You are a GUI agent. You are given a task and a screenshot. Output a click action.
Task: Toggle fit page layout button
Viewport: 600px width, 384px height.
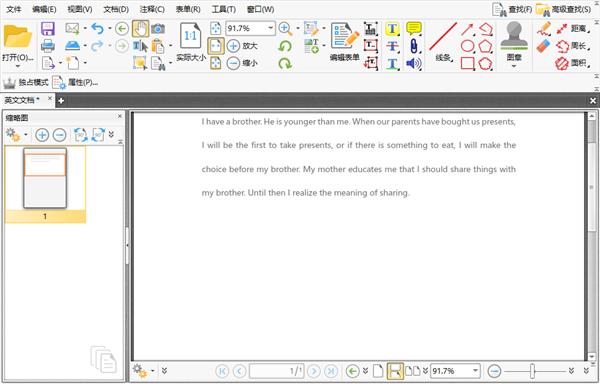coord(216,46)
